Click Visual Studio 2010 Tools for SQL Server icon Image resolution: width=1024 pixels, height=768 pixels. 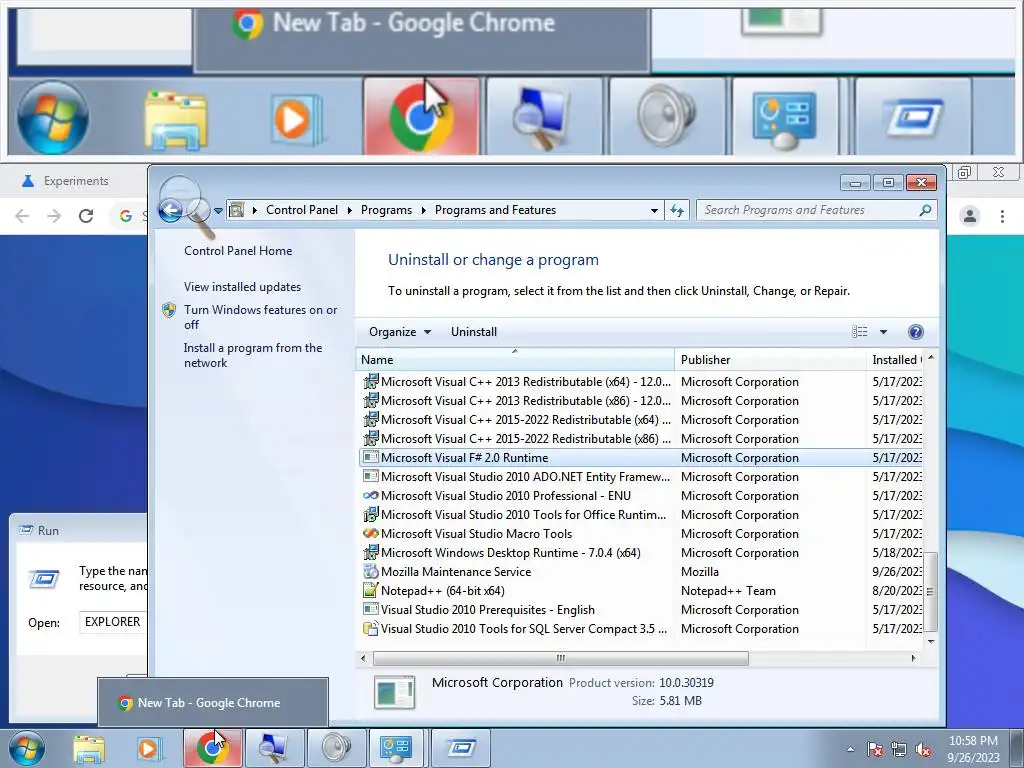pyautogui.click(x=370, y=628)
